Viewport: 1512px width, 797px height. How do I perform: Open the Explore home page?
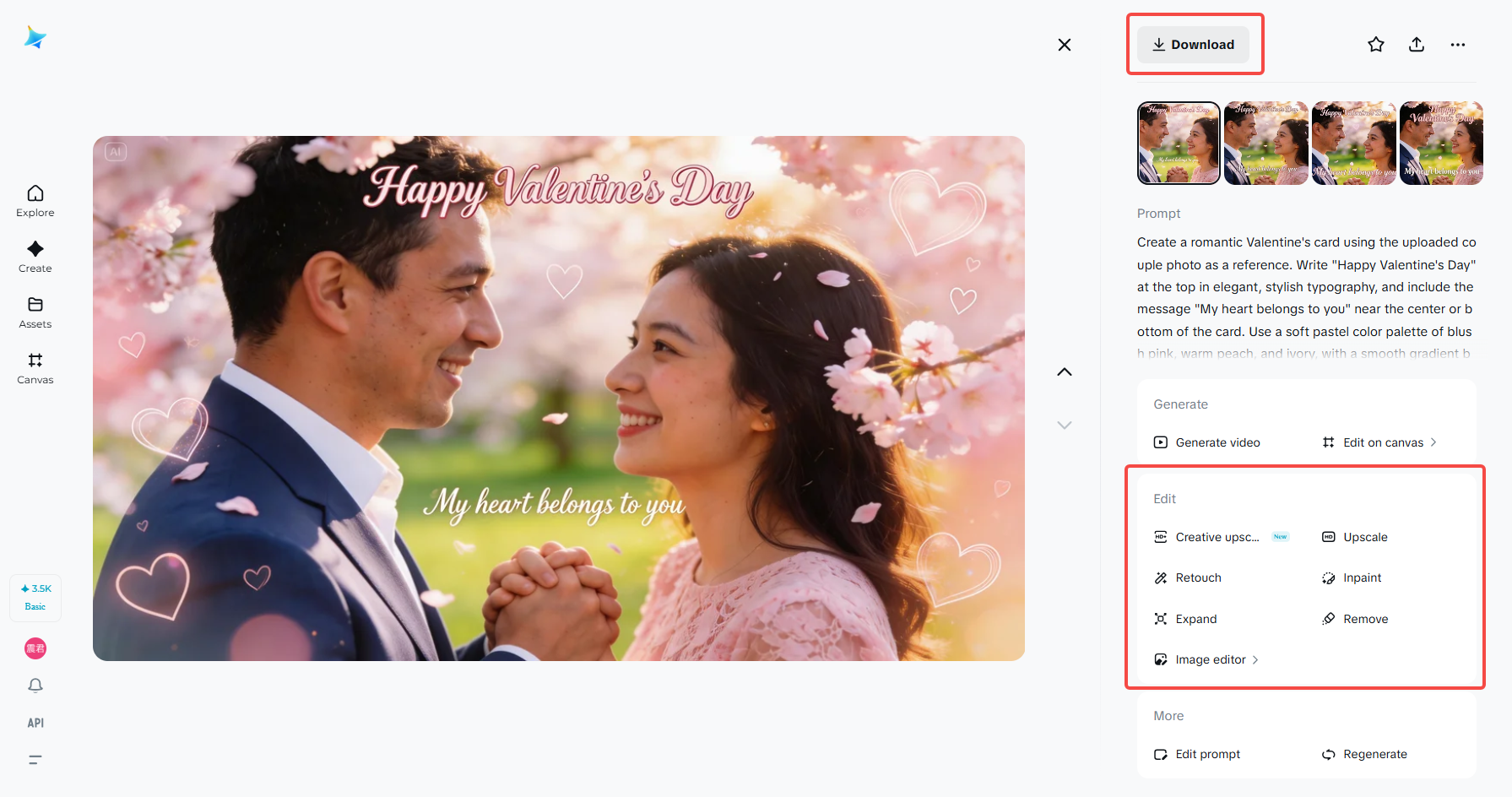point(35,202)
